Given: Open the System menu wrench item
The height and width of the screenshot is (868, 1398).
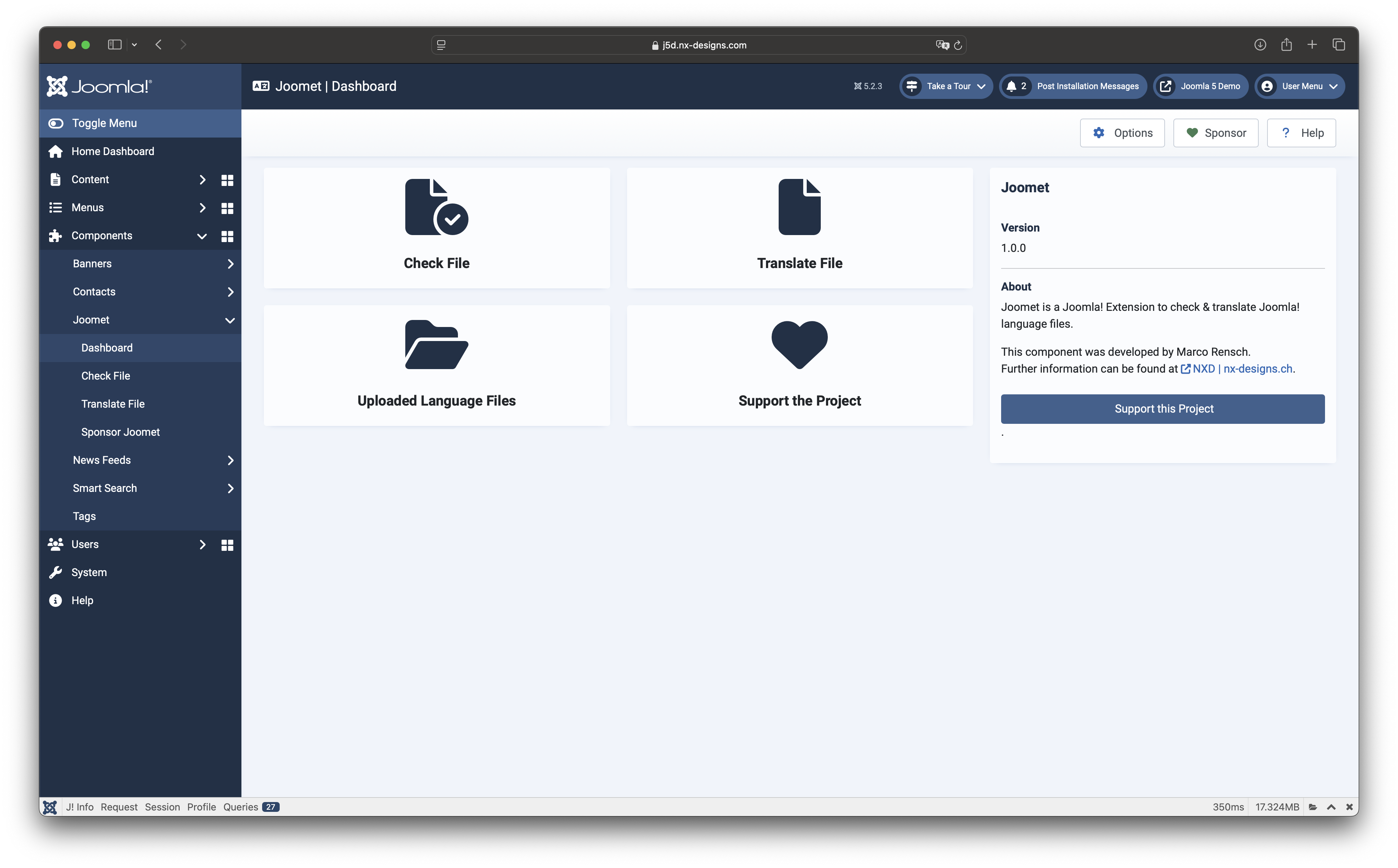Looking at the screenshot, I should pos(140,572).
